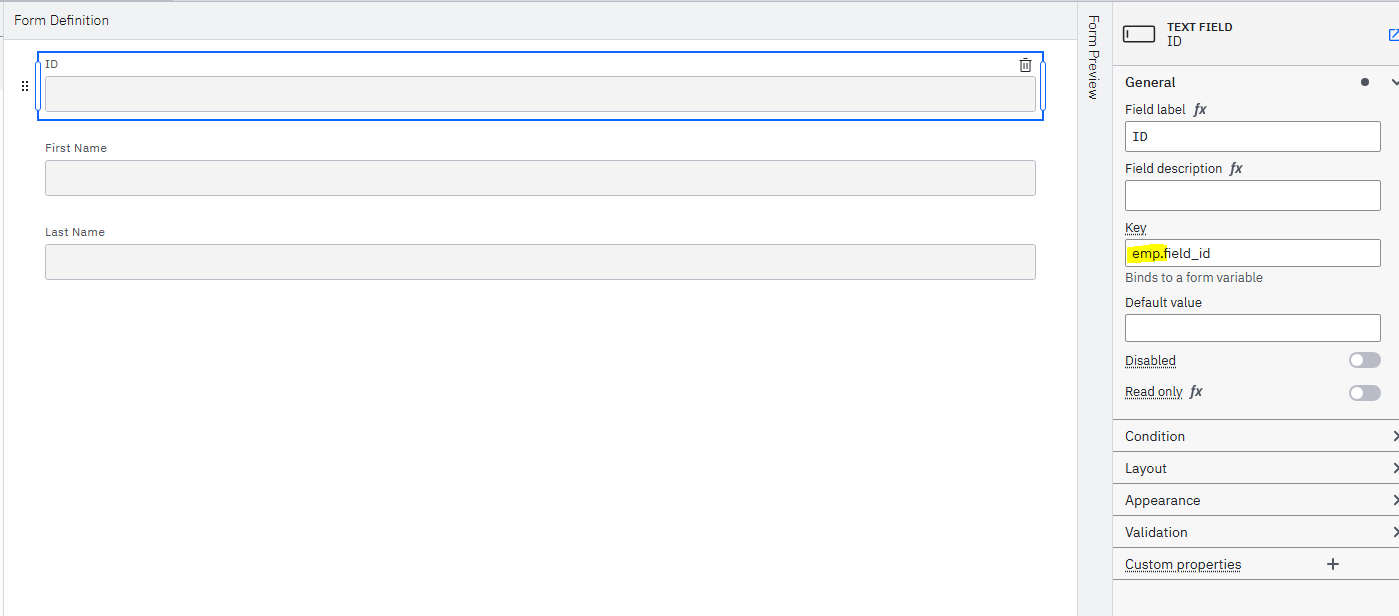Expand the Layout section
1399x616 pixels.
(1256, 468)
